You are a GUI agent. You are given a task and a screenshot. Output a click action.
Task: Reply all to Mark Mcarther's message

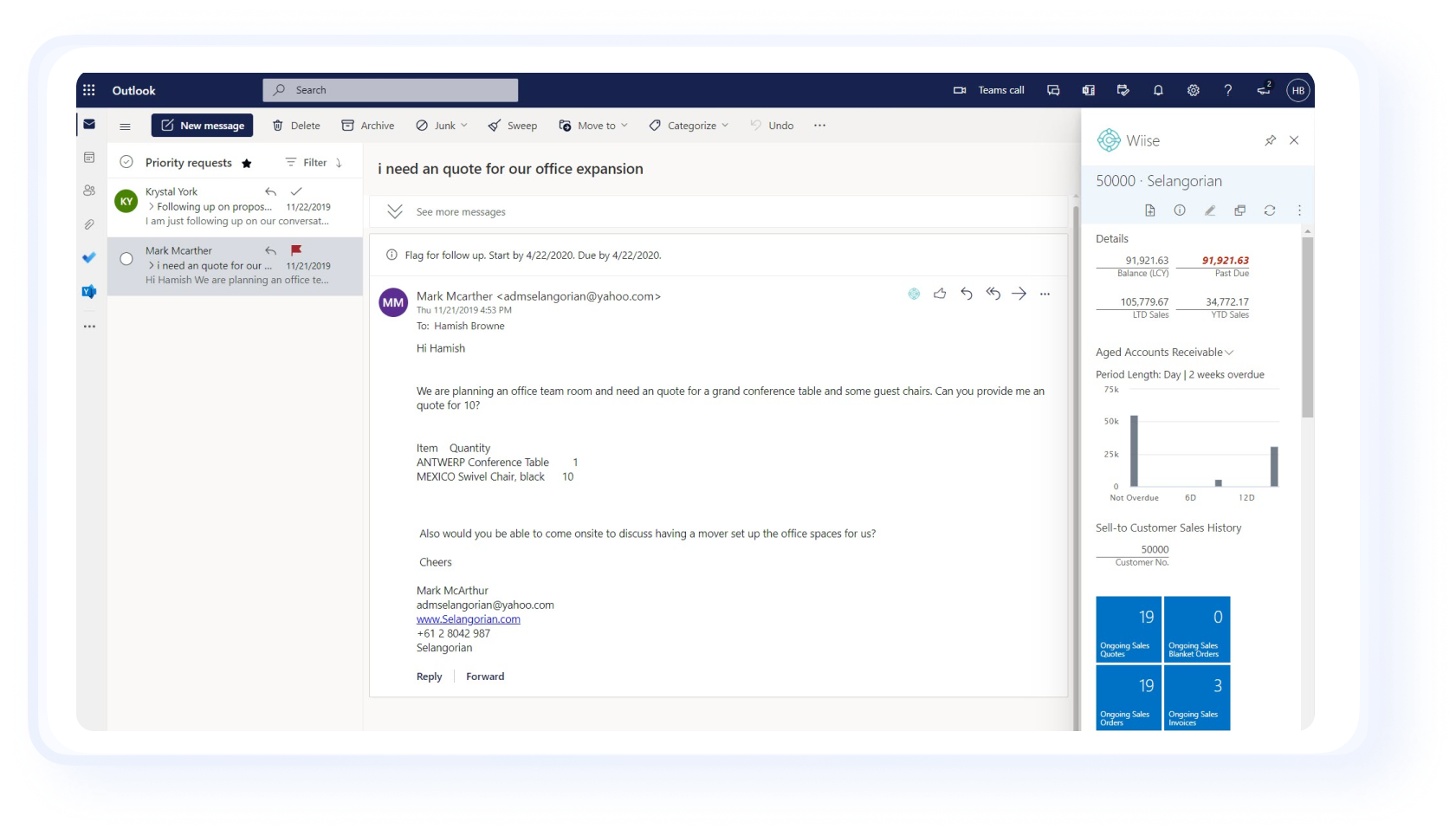click(993, 294)
